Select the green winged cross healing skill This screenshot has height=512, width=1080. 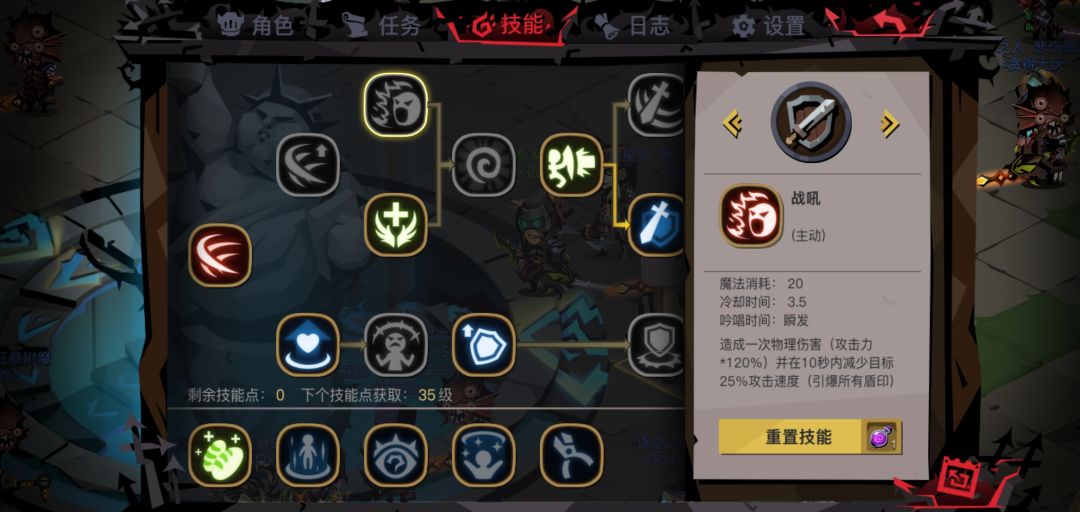pyautogui.click(x=395, y=225)
